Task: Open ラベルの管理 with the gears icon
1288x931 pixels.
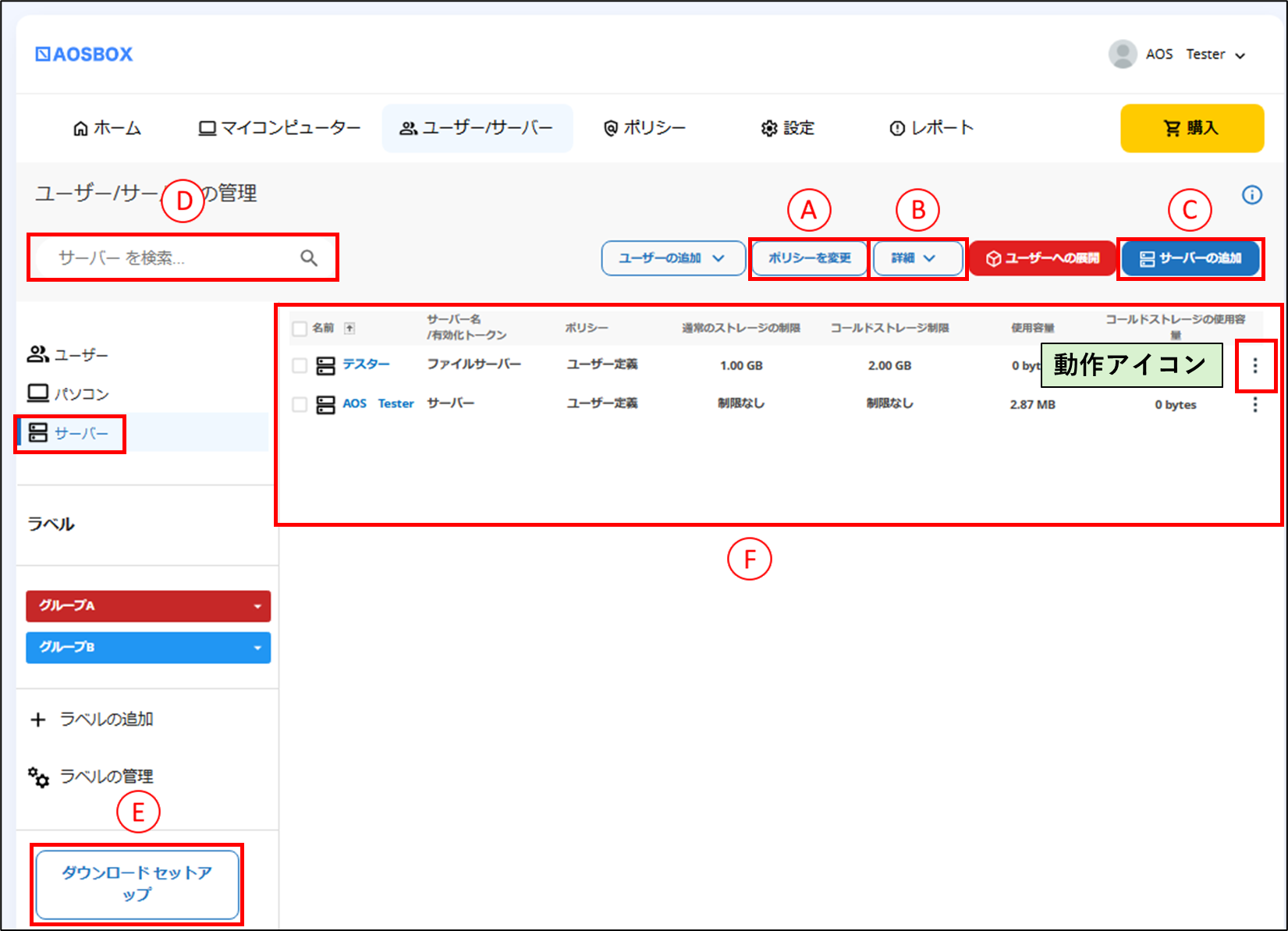Action: [91, 776]
